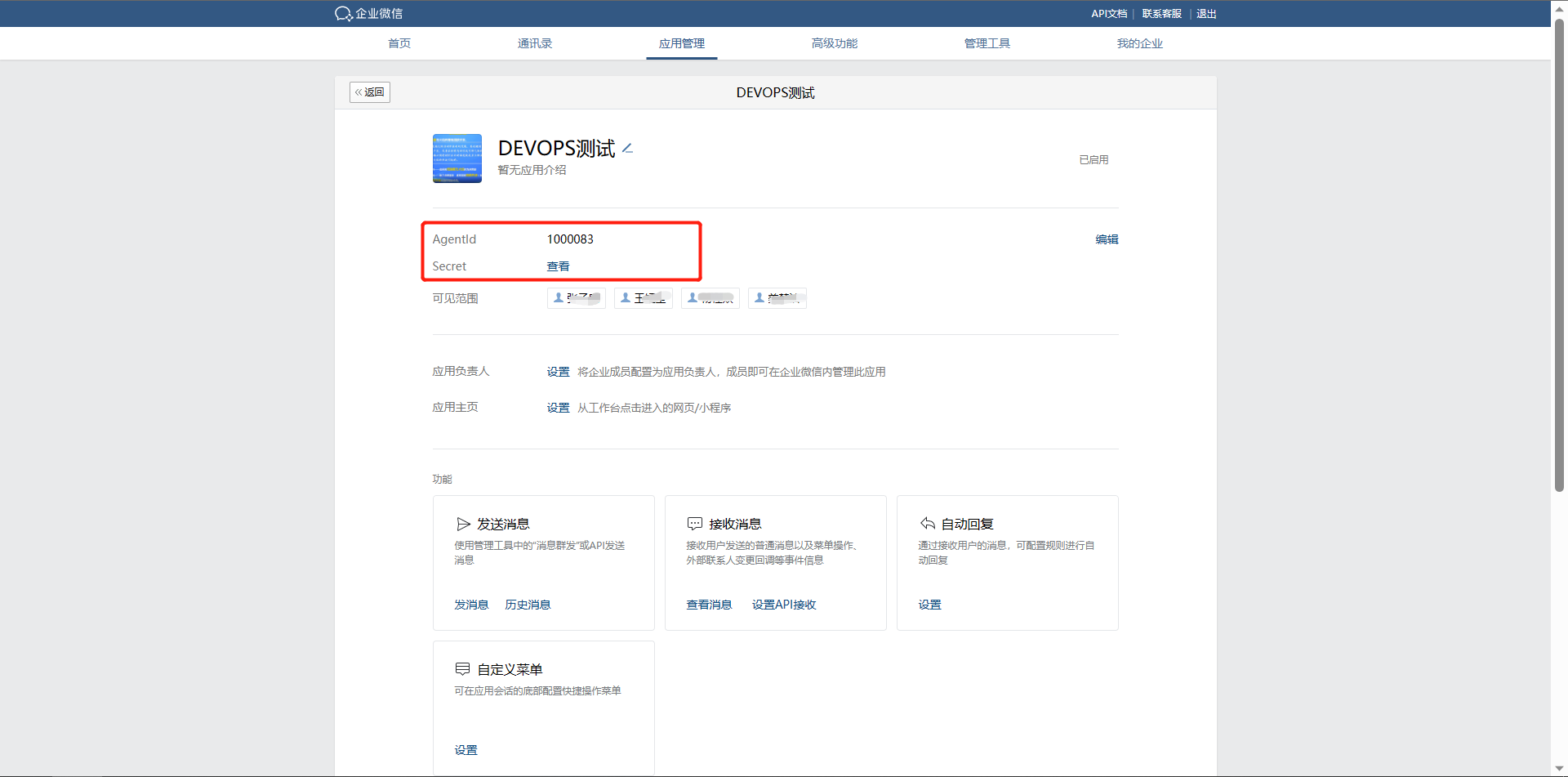This screenshot has height=777, width=1568.
Task: Open the 通讯录 tab
Action: pyautogui.click(x=534, y=43)
